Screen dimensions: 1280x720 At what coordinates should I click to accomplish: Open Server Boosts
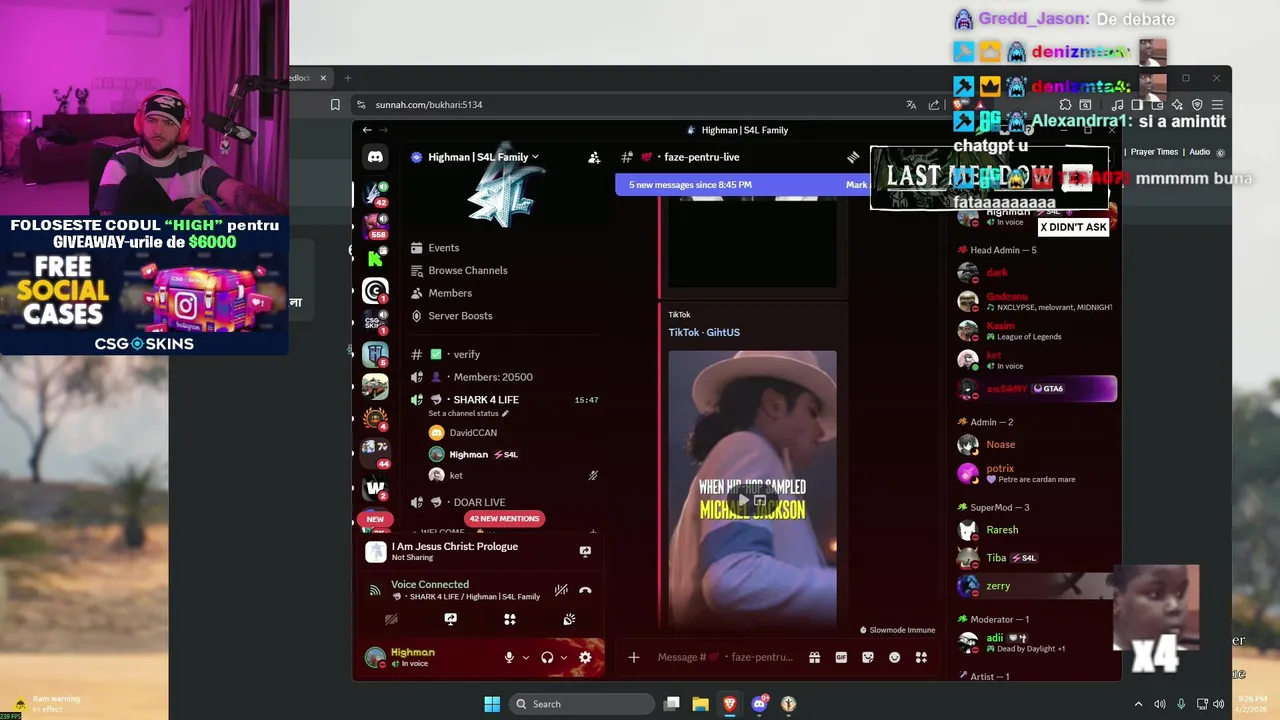click(x=505, y=316)
